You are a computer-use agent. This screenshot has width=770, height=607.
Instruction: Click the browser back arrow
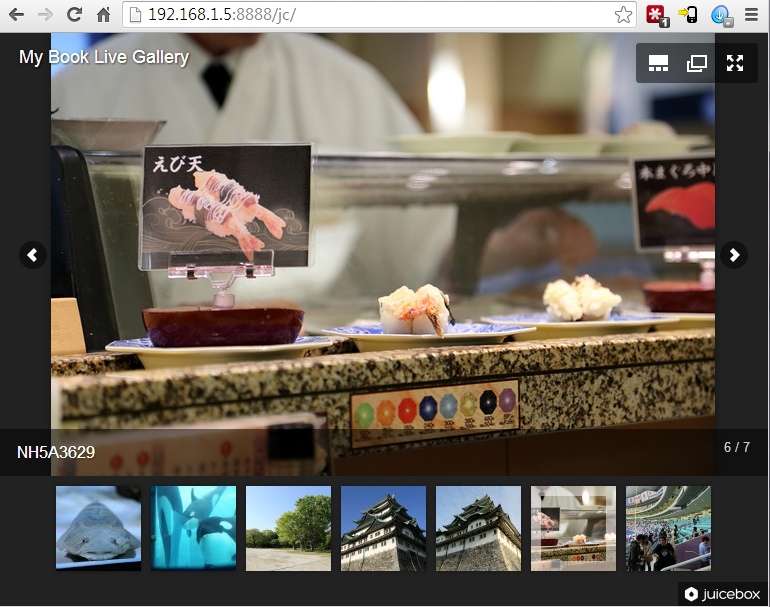click(17, 15)
